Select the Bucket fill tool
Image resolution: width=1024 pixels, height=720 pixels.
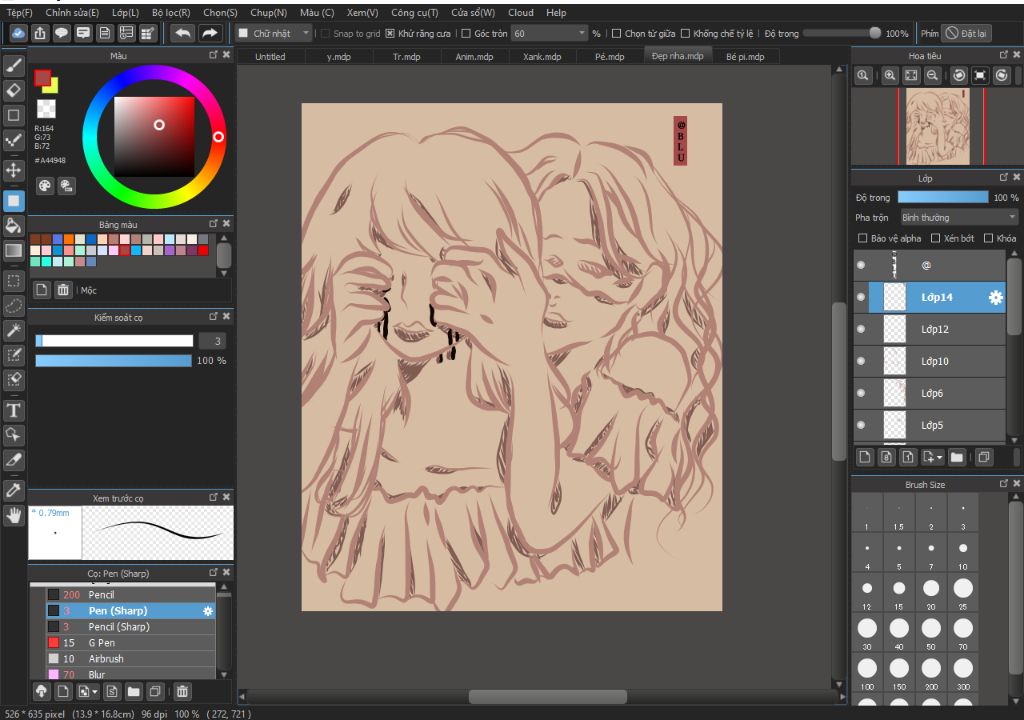[x=14, y=226]
